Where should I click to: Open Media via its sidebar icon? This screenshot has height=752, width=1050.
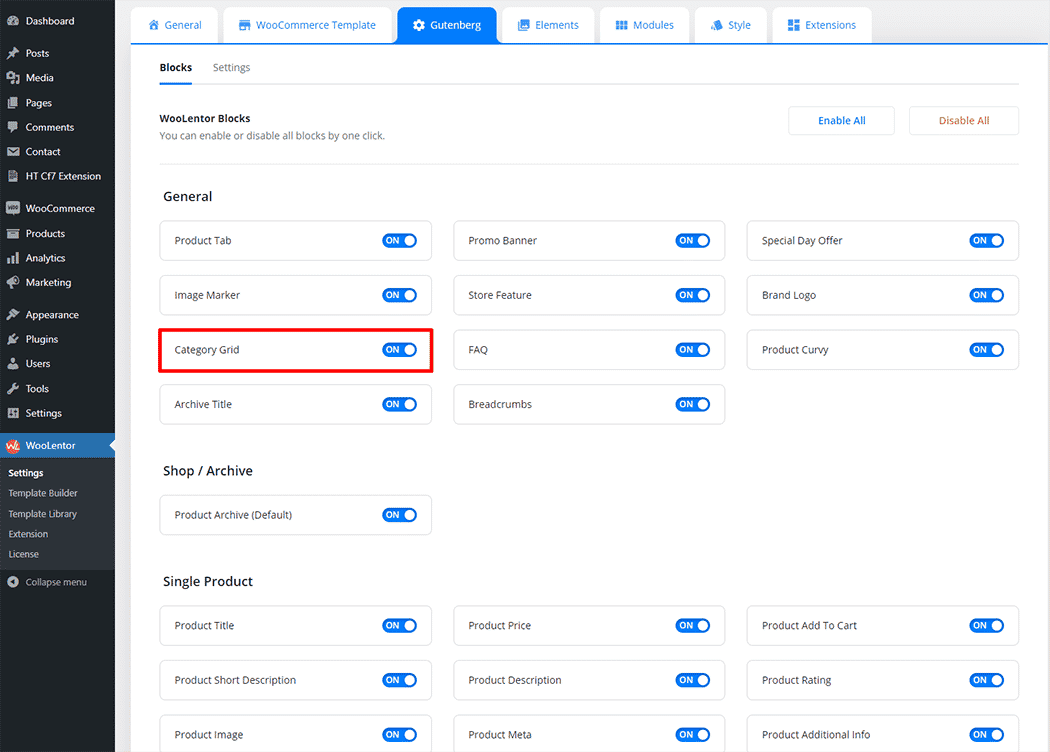13,78
